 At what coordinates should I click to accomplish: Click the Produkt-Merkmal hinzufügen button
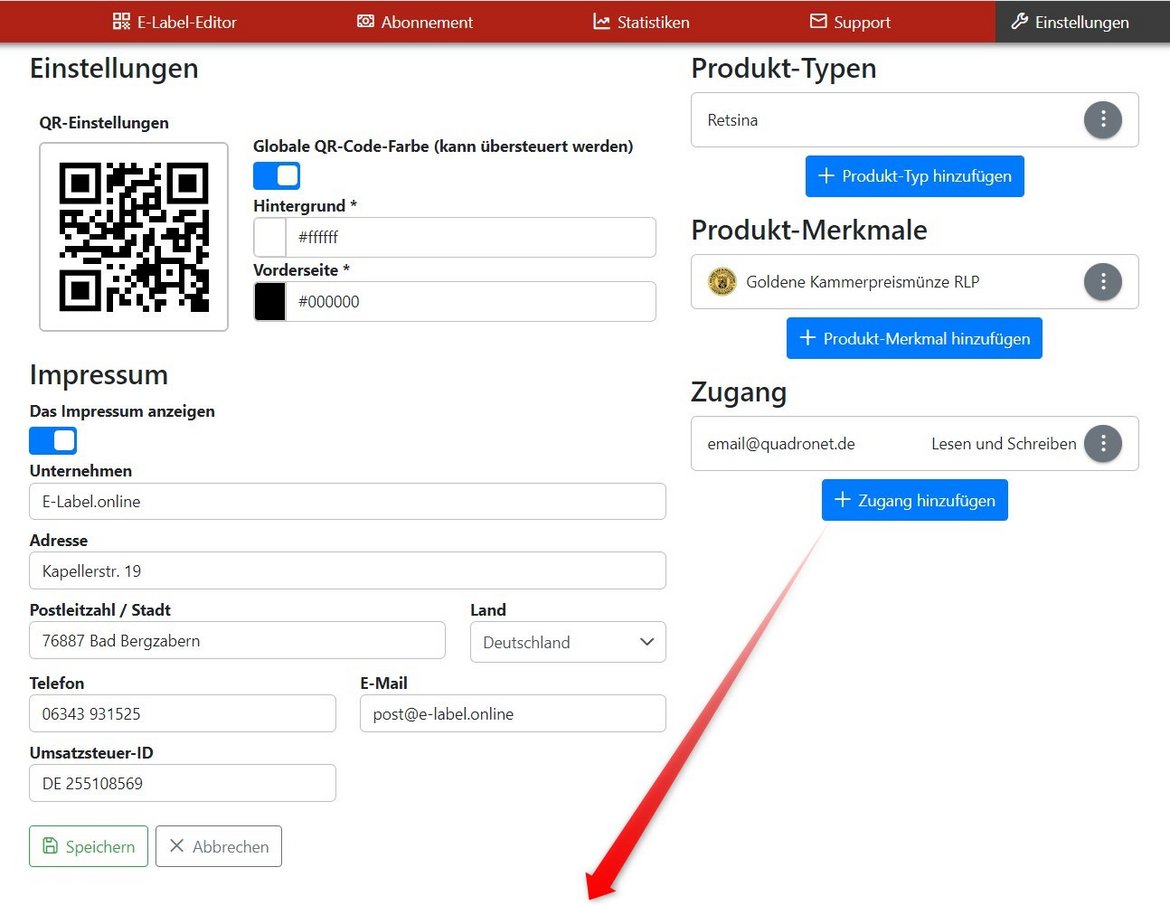[x=914, y=338]
